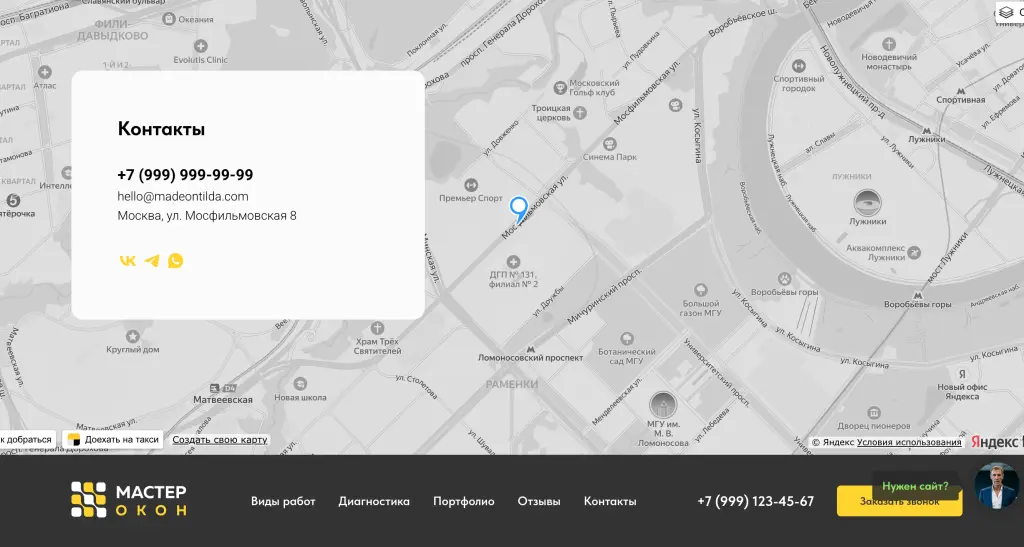The height and width of the screenshot is (547, 1024).
Task: Select Ботанический сад МГУ marker
Action: 627,338
